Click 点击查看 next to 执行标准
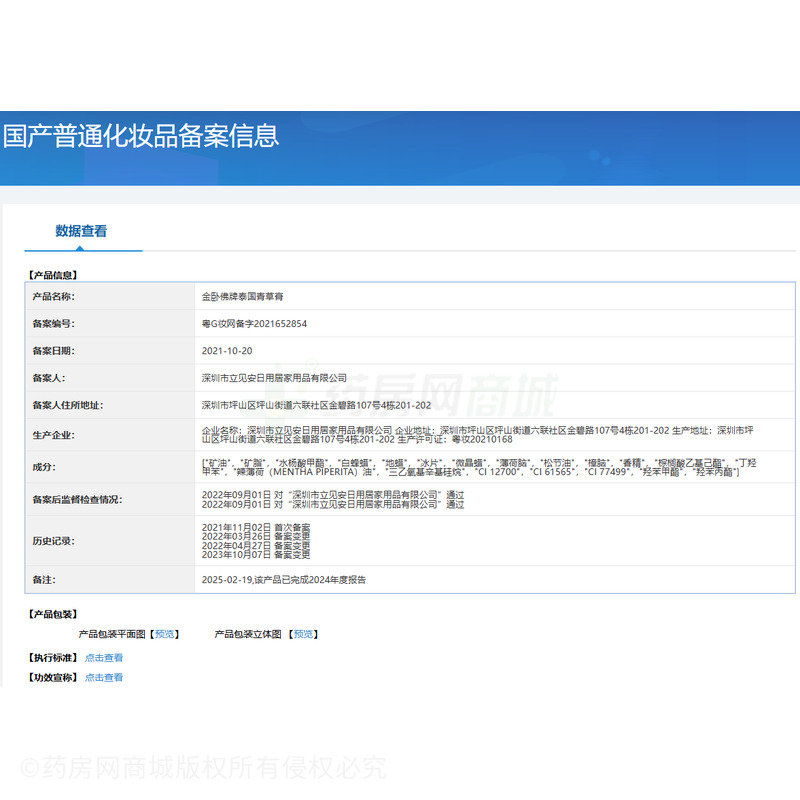The width and height of the screenshot is (800, 800). click(104, 658)
